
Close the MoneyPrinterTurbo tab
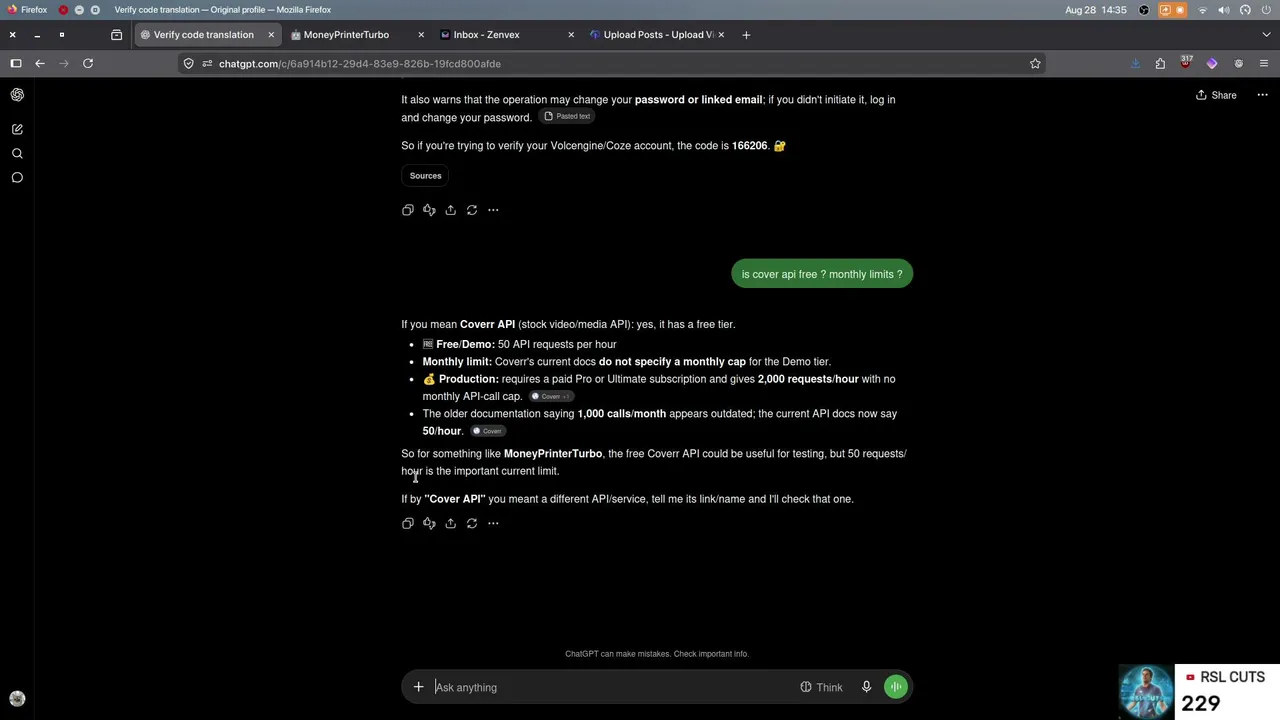(x=421, y=35)
